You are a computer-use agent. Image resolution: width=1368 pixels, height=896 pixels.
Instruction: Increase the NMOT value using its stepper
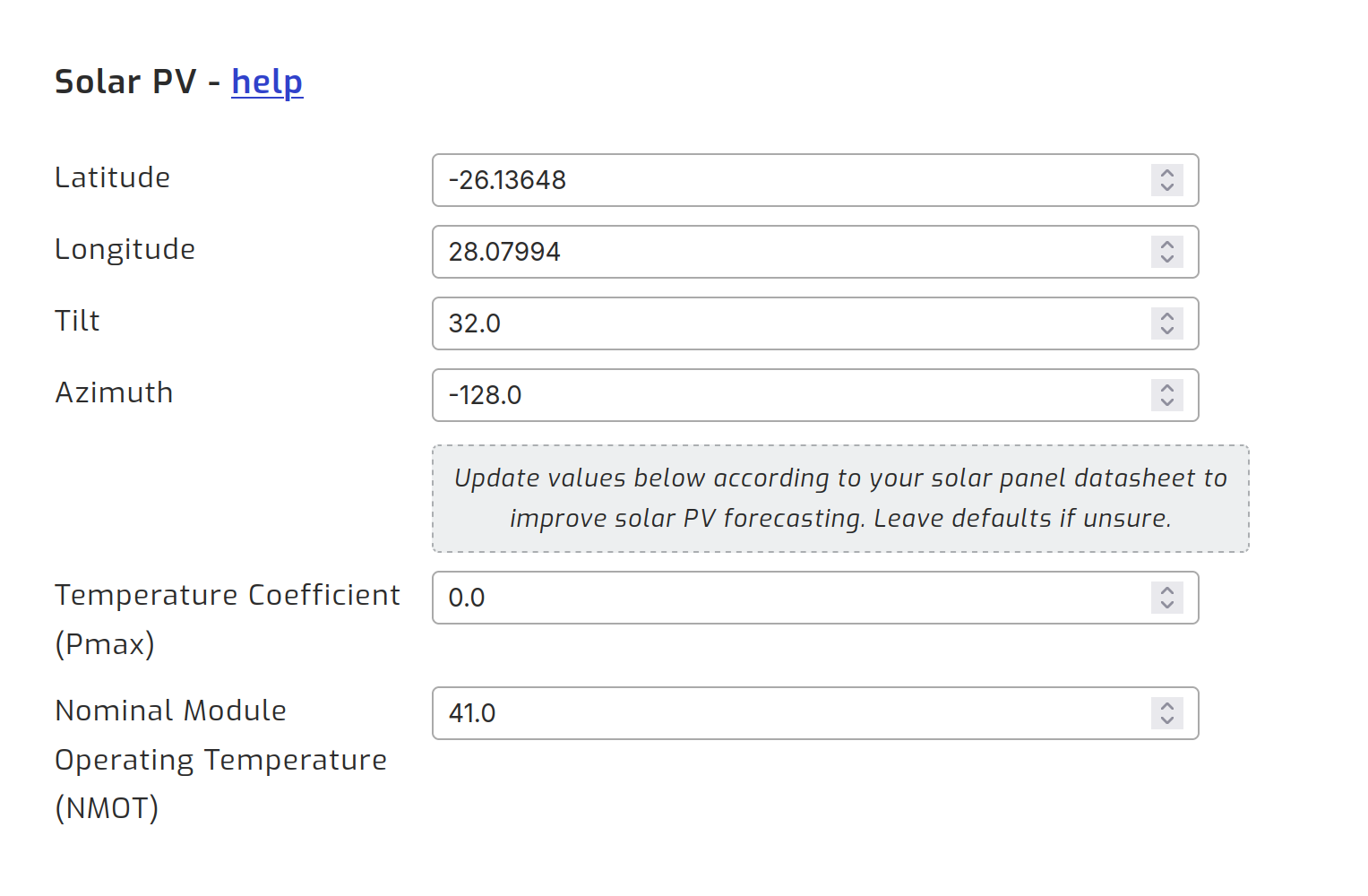tap(1167, 706)
